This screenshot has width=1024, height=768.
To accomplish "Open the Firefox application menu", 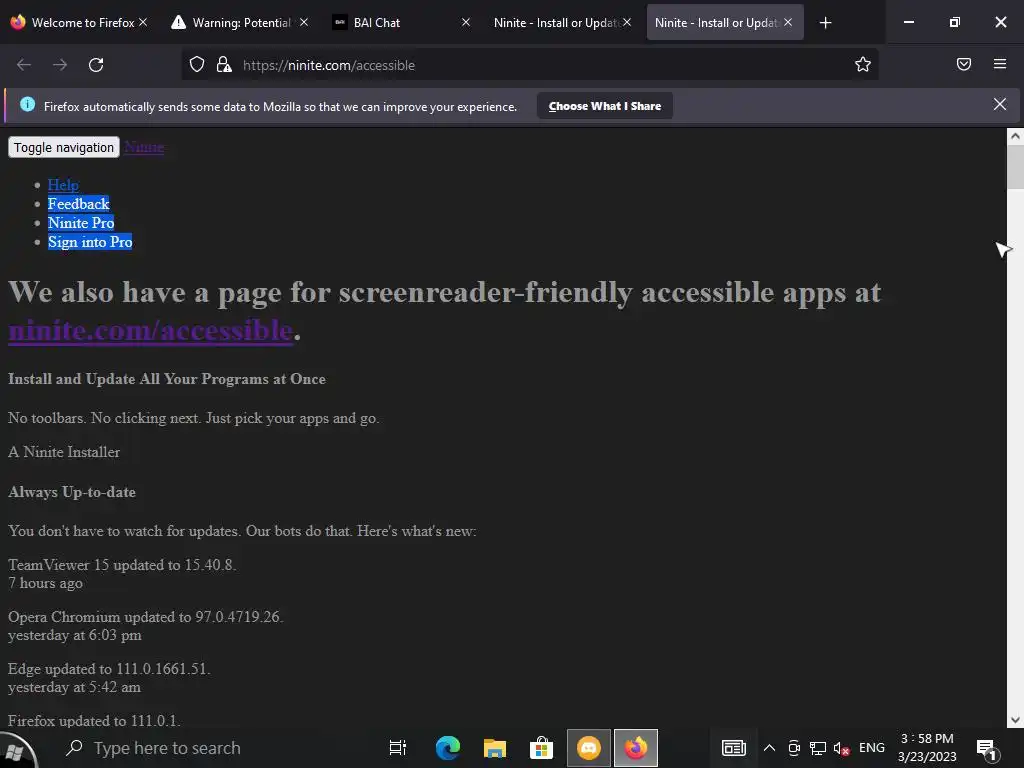I will (1000, 64).
